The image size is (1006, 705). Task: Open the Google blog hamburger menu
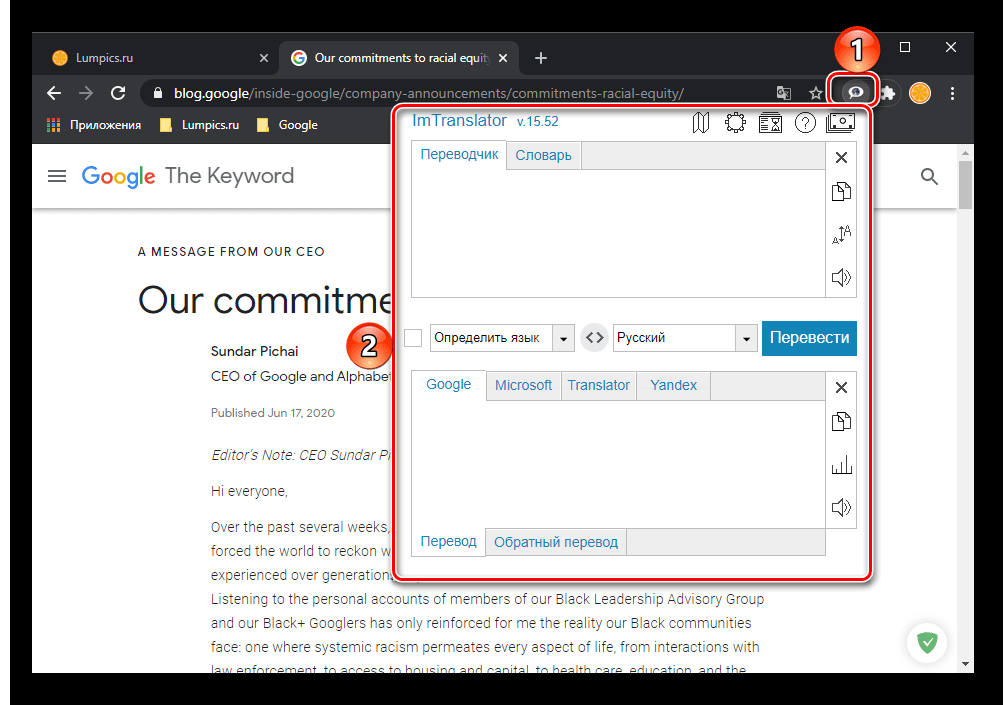pyautogui.click(x=57, y=176)
